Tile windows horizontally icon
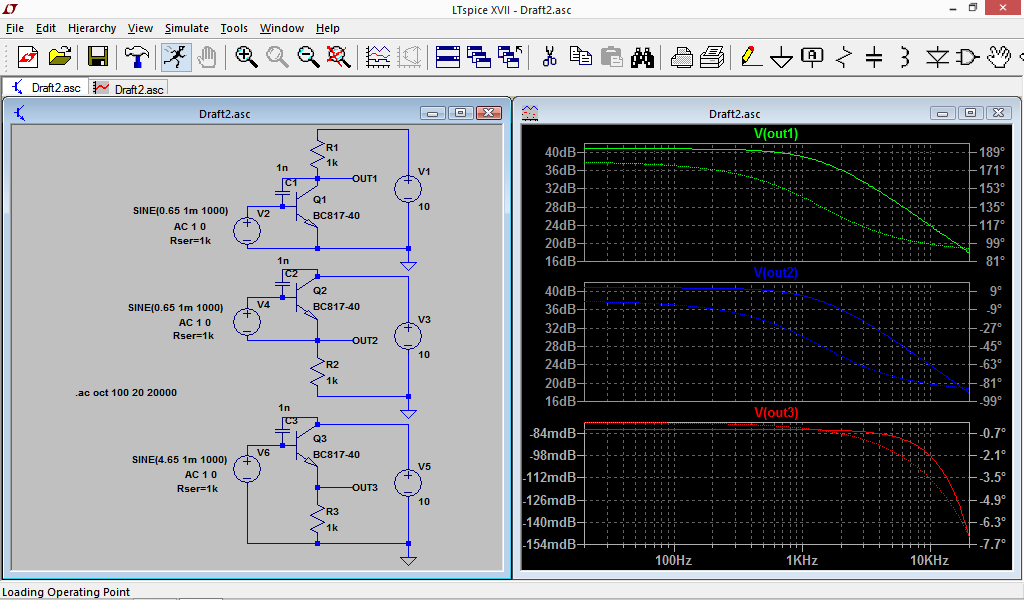1024x600 pixels. click(x=448, y=57)
